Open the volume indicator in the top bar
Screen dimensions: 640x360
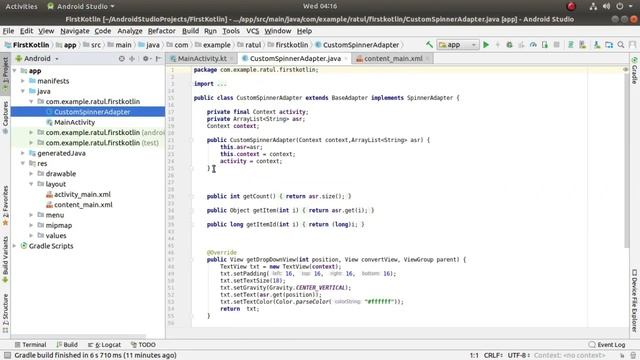pyautogui.click(x=607, y=6)
